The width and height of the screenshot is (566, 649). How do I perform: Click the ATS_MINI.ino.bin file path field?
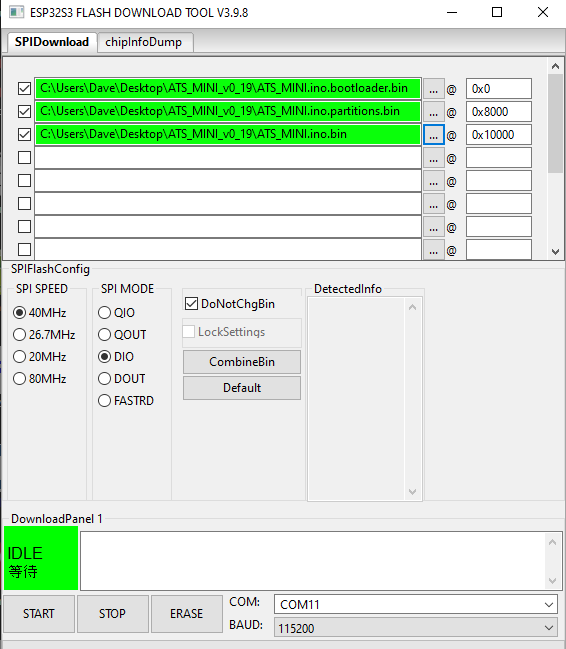click(x=228, y=135)
